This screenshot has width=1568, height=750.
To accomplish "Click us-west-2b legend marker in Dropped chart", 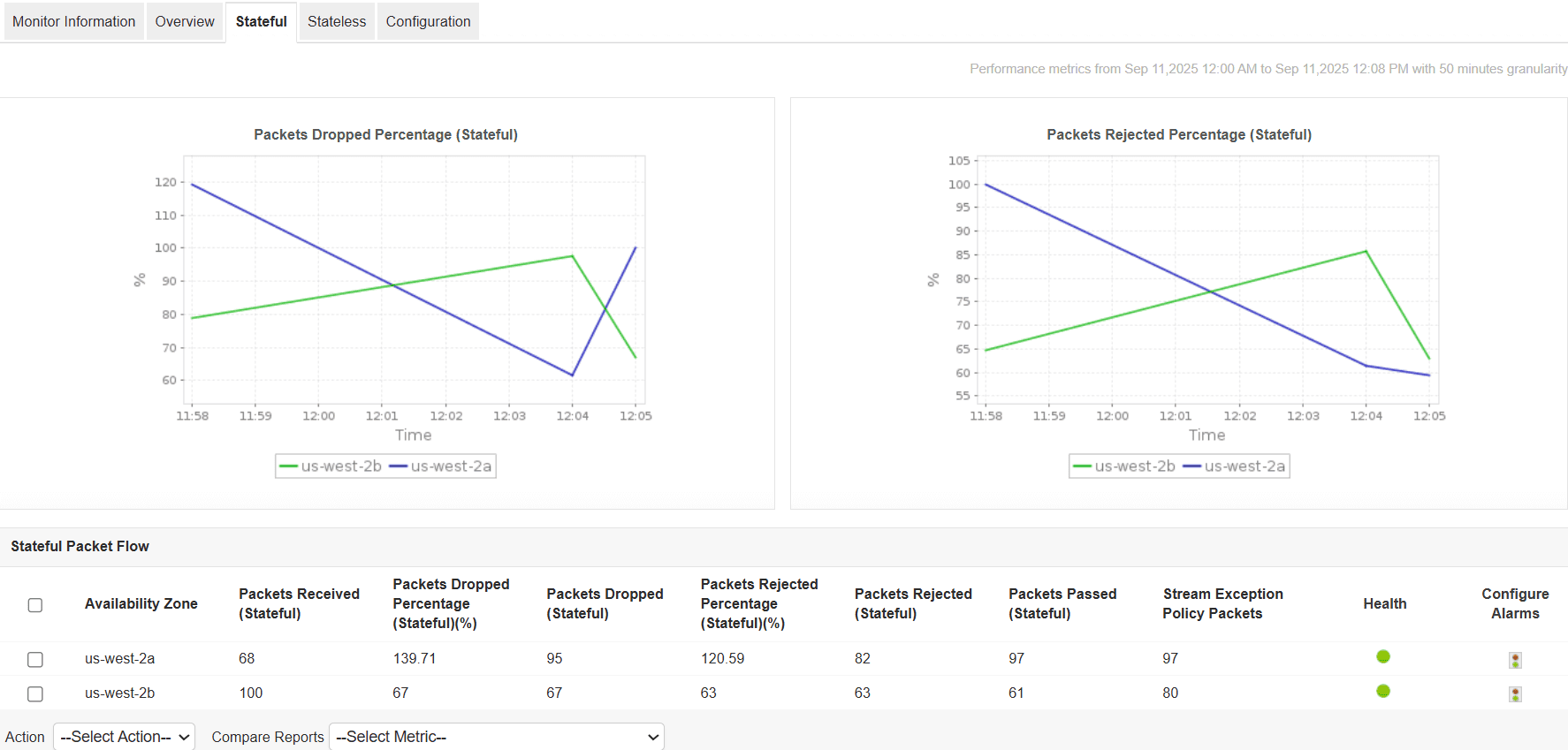I will 288,466.
